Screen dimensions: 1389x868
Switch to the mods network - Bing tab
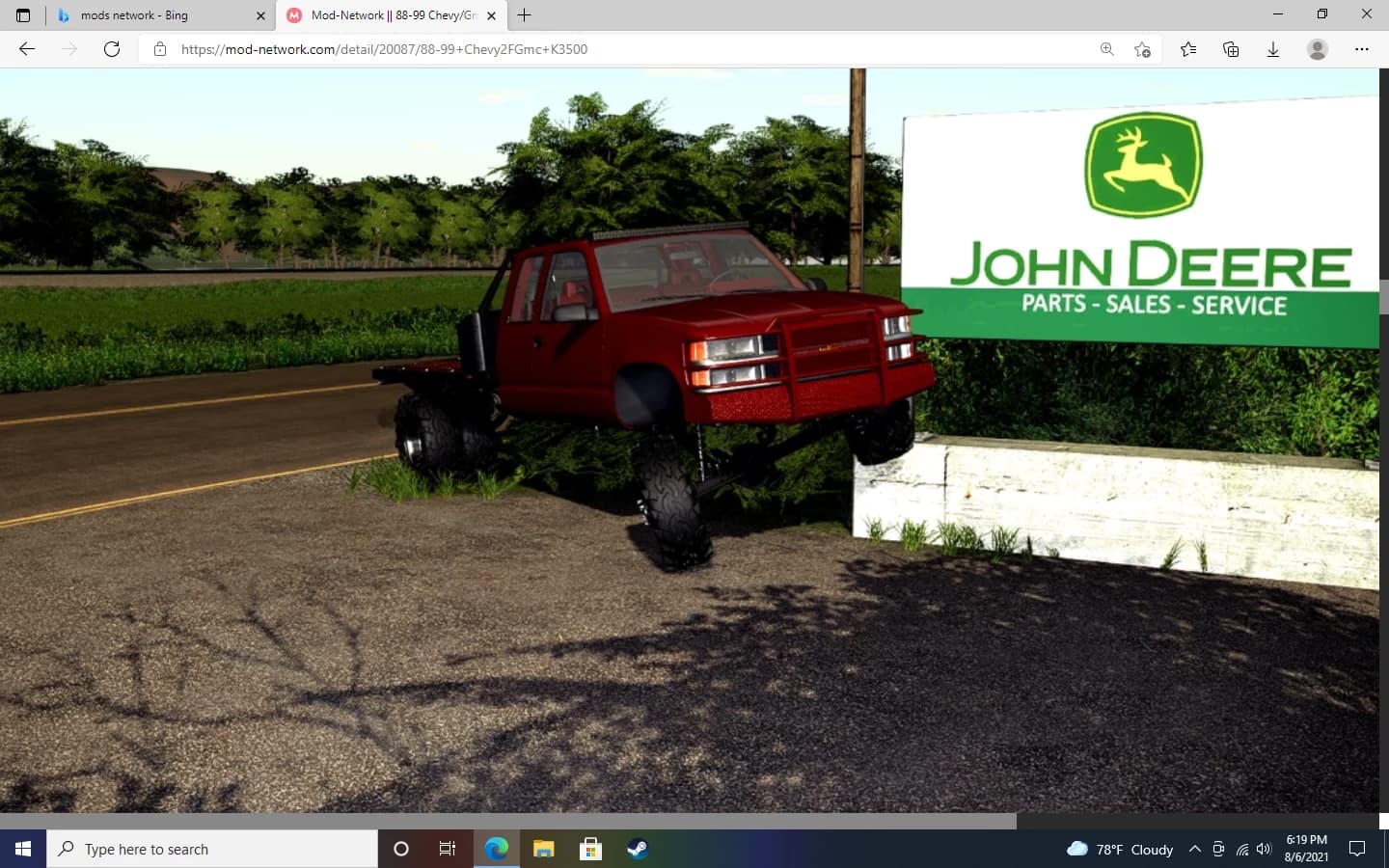[159, 15]
